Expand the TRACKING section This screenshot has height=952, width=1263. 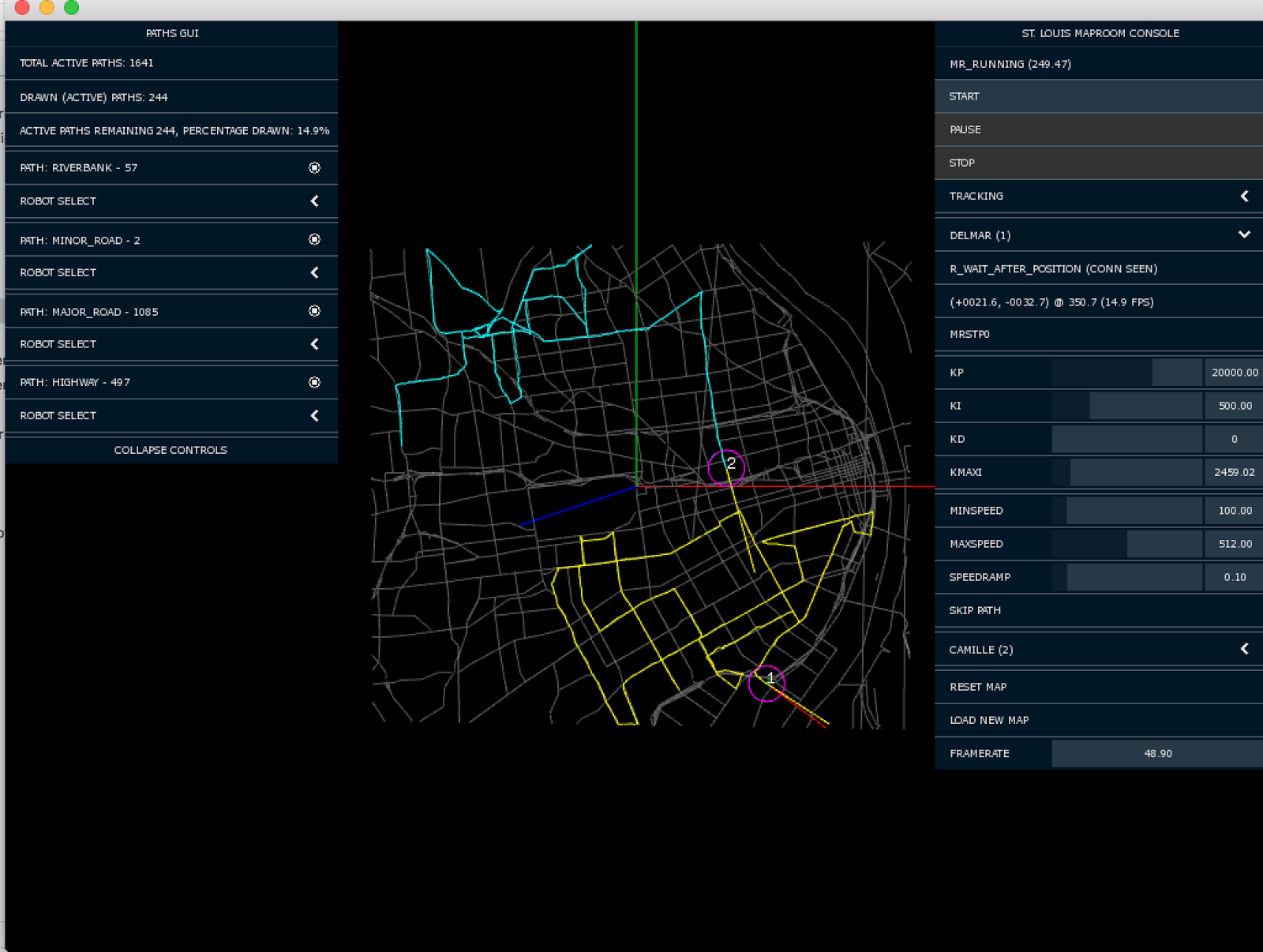1245,196
